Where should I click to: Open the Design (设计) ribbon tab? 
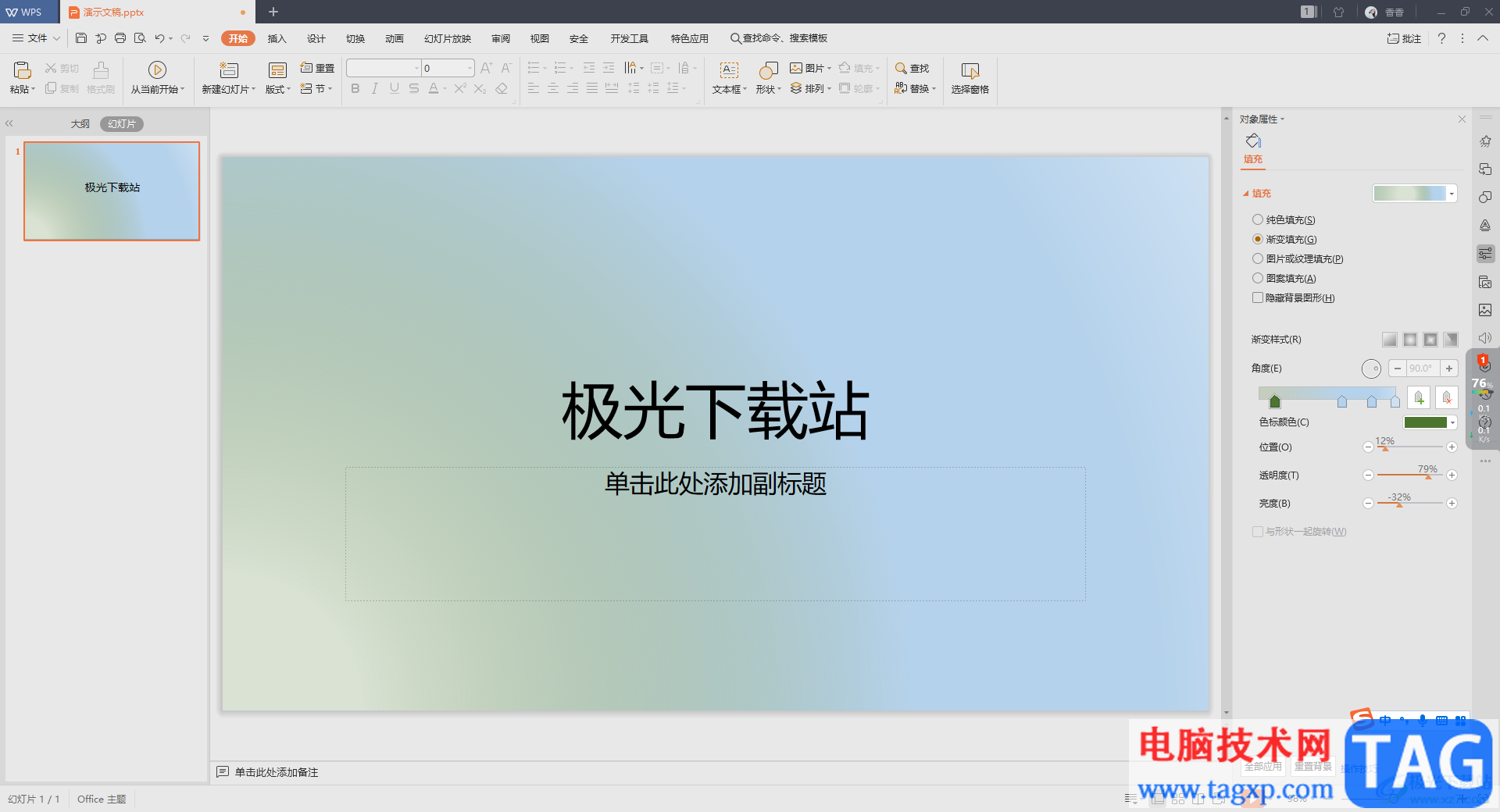click(316, 38)
